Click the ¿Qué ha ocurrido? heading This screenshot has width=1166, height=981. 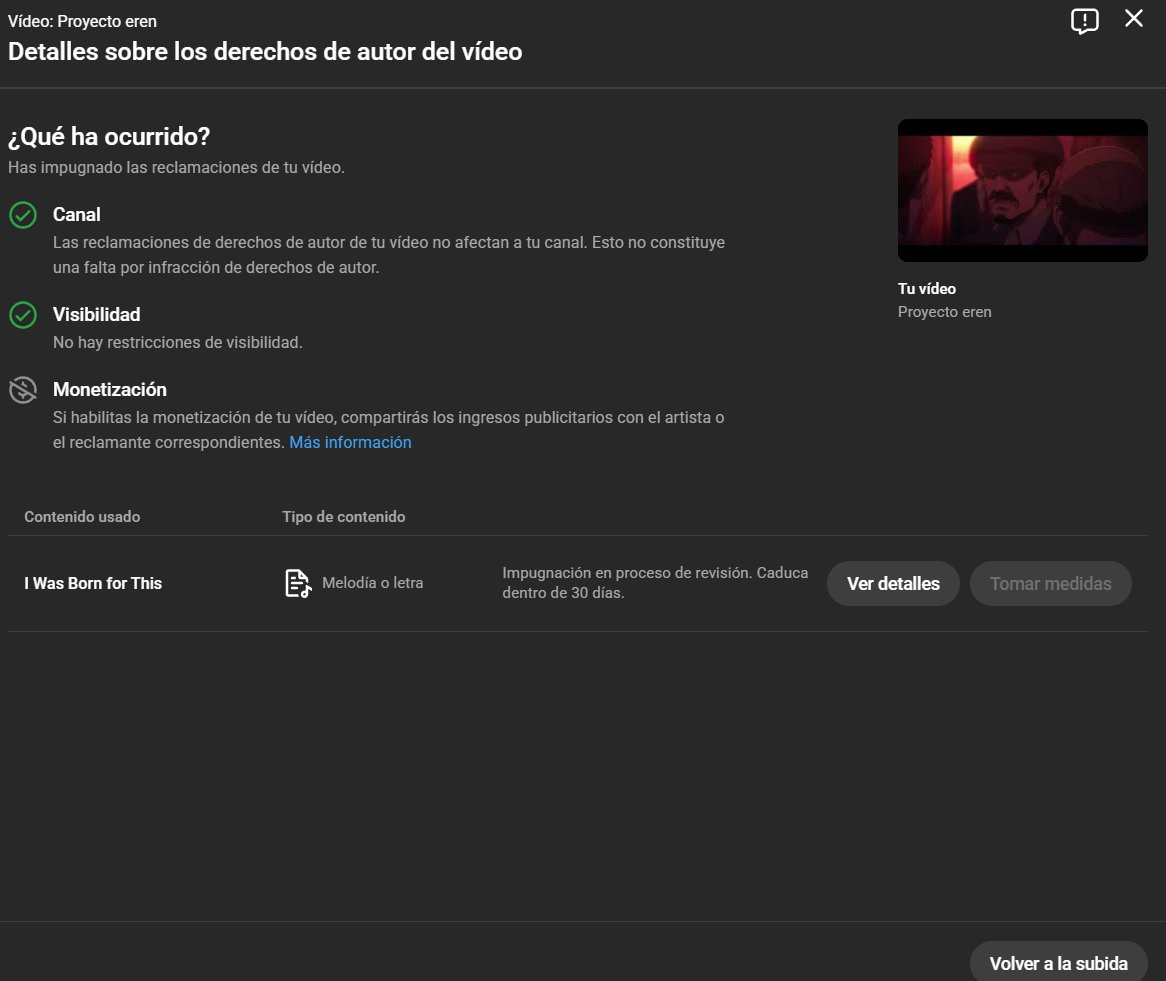109,137
